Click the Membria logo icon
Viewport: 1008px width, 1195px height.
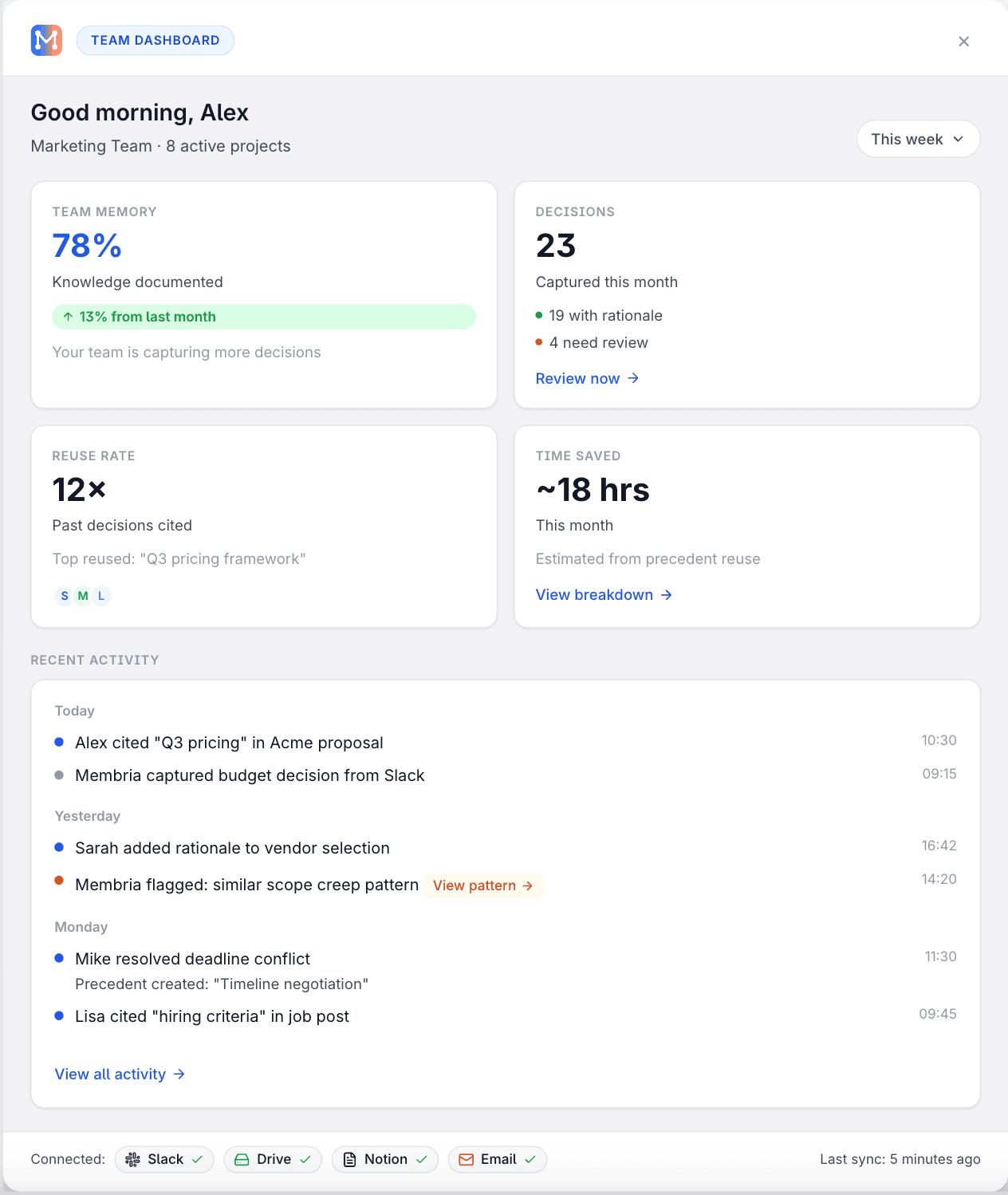(x=46, y=40)
